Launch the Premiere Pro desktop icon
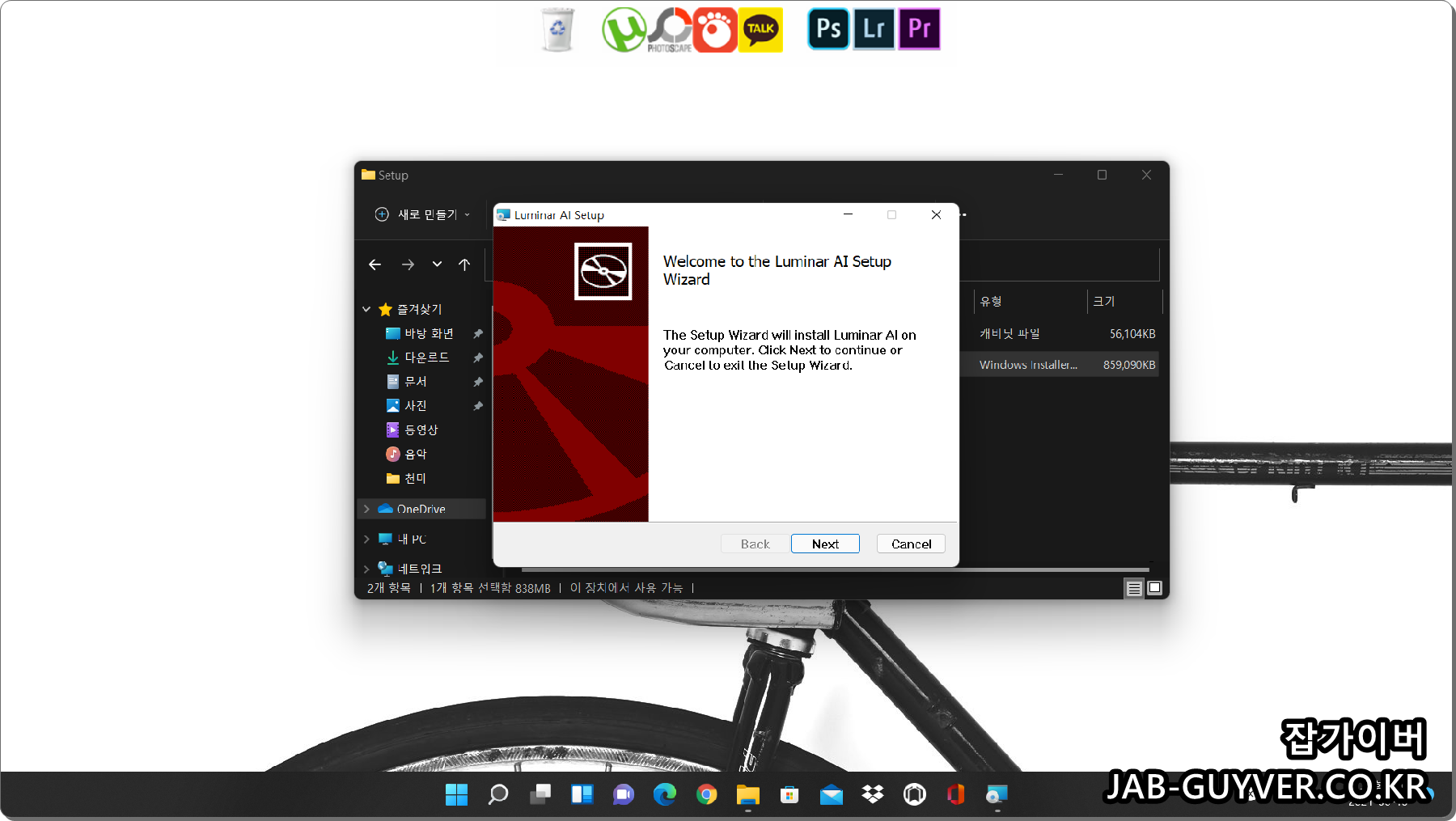 [919, 29]
